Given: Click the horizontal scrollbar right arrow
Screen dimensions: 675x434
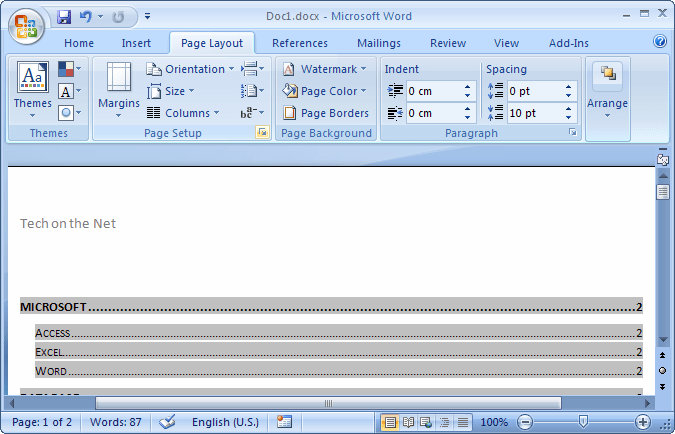Looking at the screenshot, I should pos(648,403).
